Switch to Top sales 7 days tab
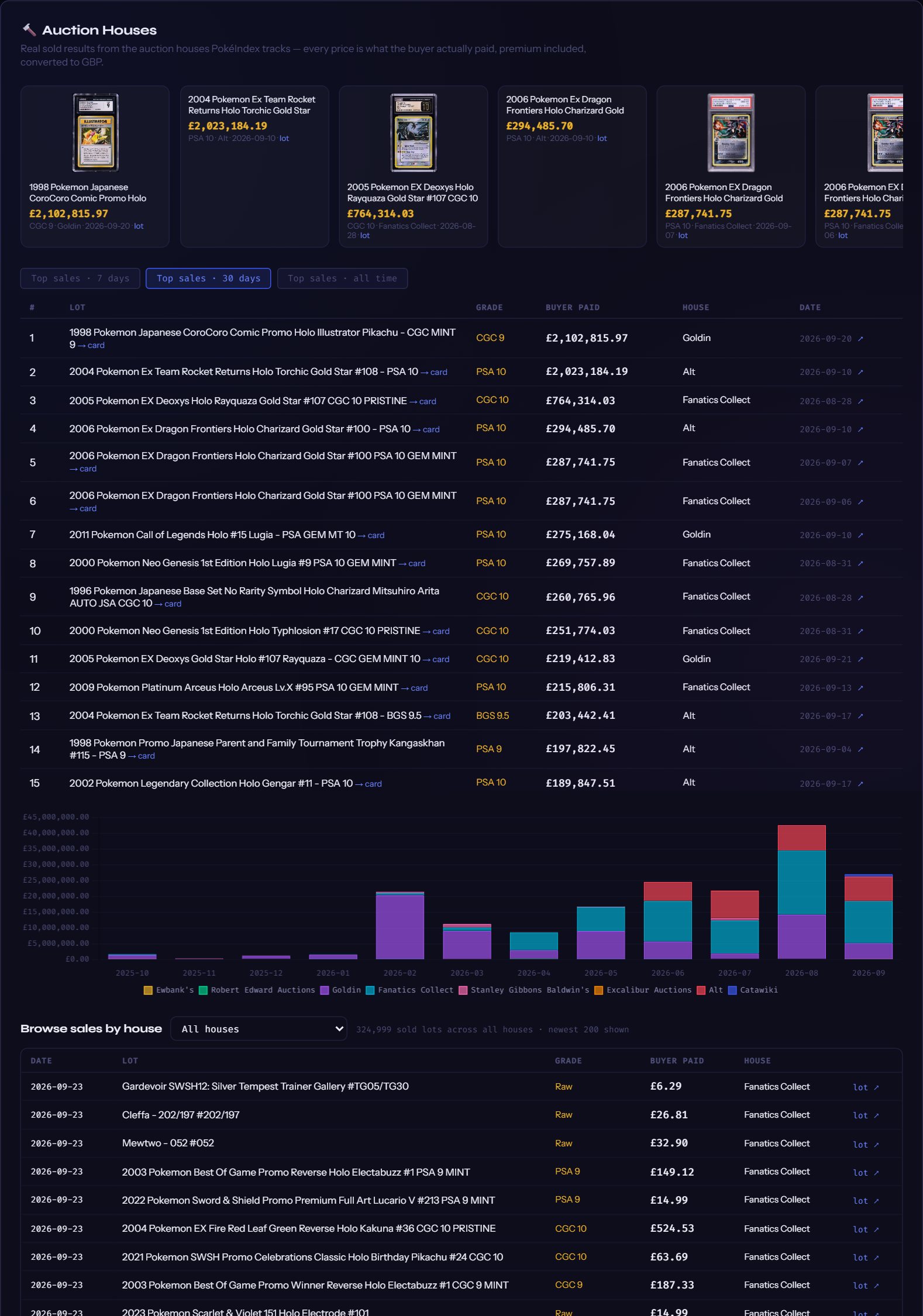The height and width of the screenshot is (1316, 923). (x=80, y=278)
